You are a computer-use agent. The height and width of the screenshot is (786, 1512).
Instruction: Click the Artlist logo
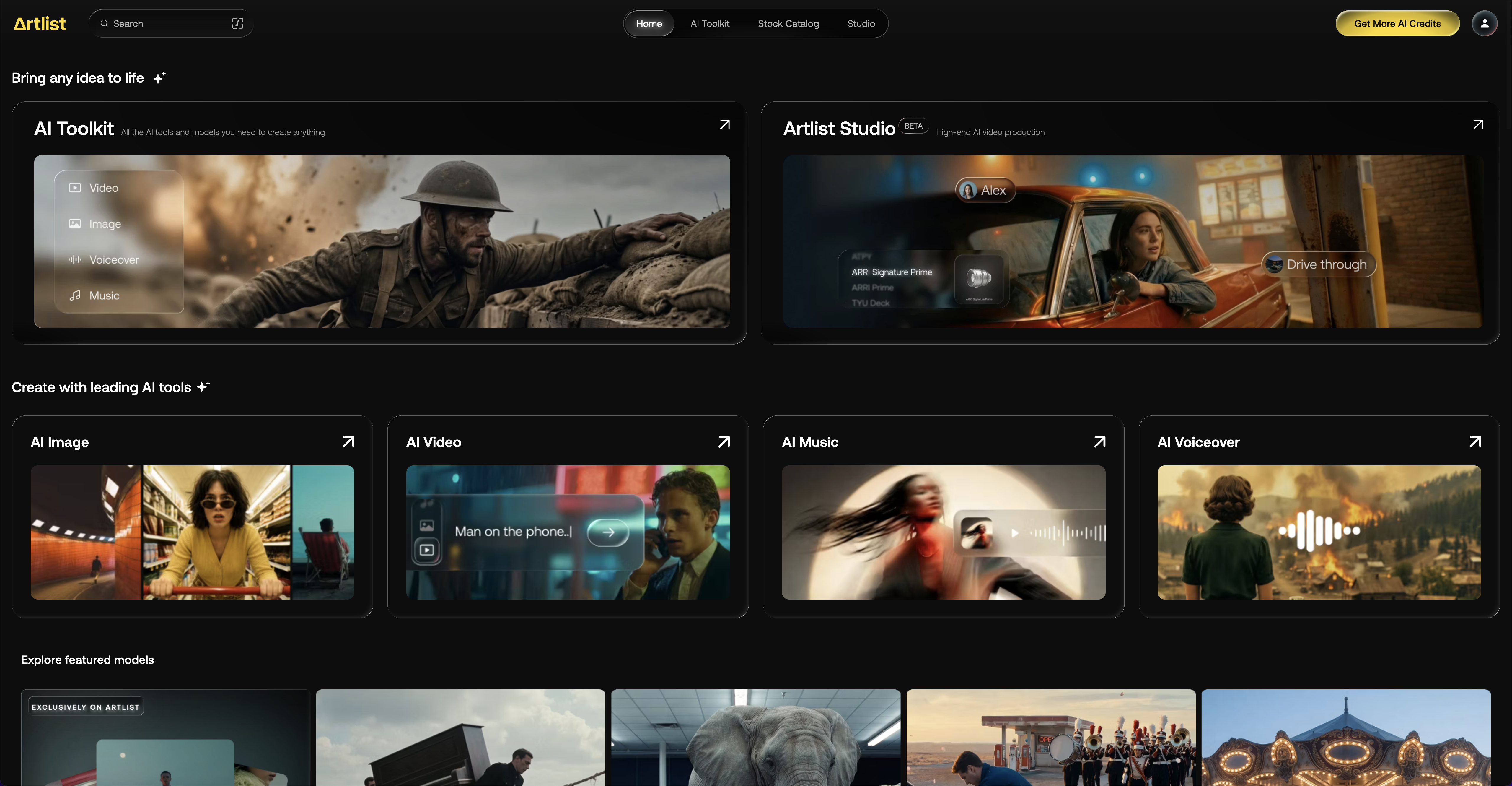point(40,24)
